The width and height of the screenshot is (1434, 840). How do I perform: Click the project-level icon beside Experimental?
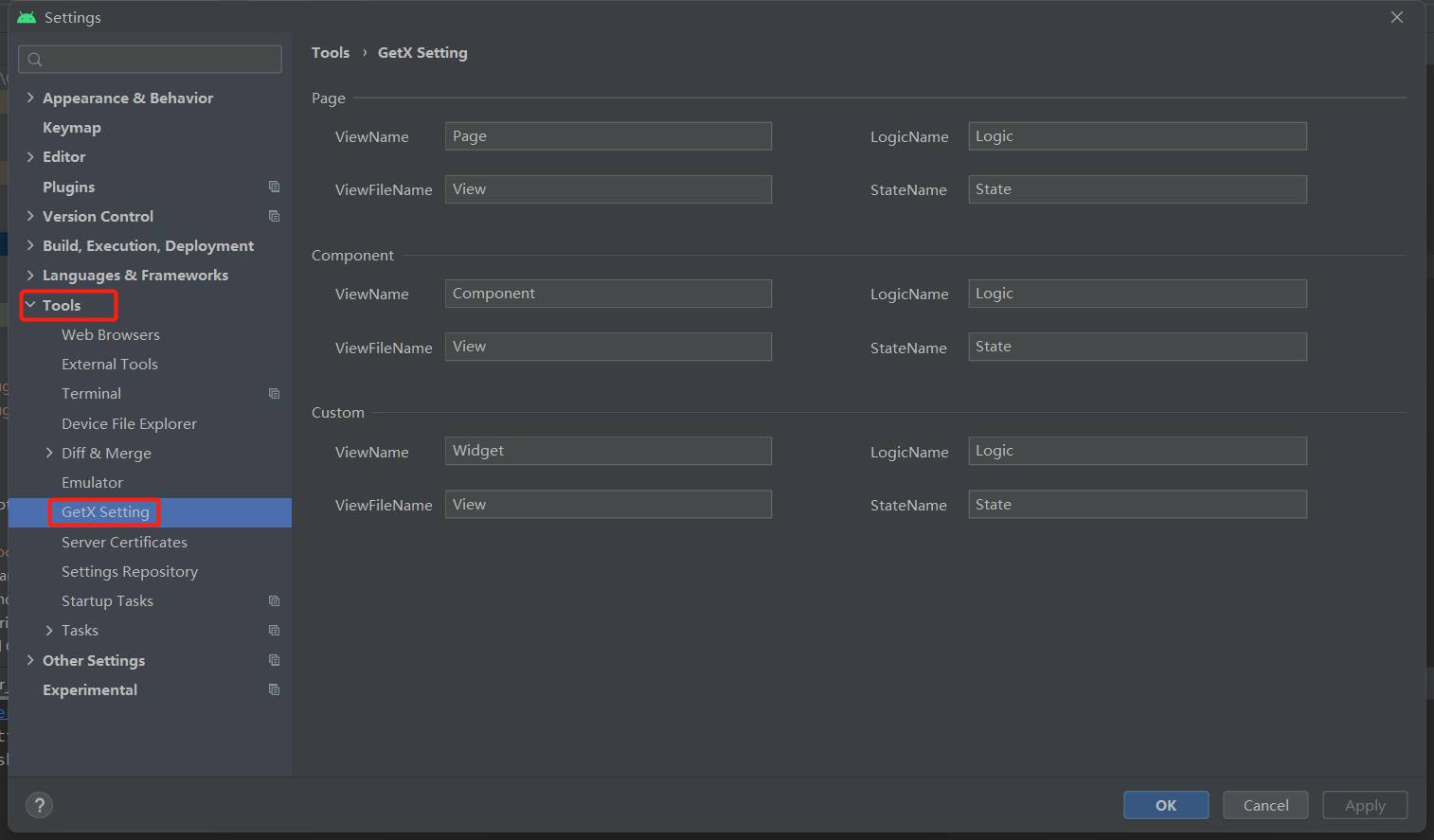coord(275,689)
